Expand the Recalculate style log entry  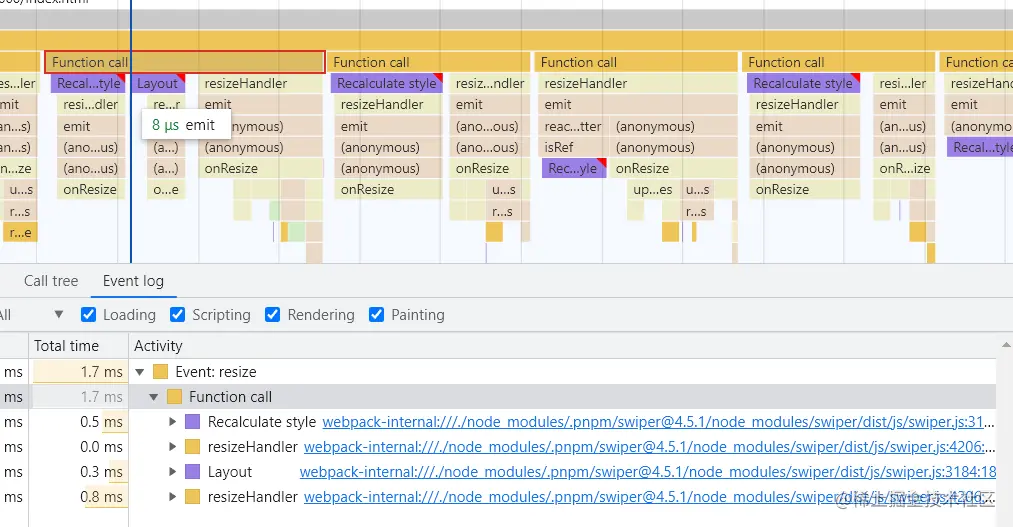(174, 422)
